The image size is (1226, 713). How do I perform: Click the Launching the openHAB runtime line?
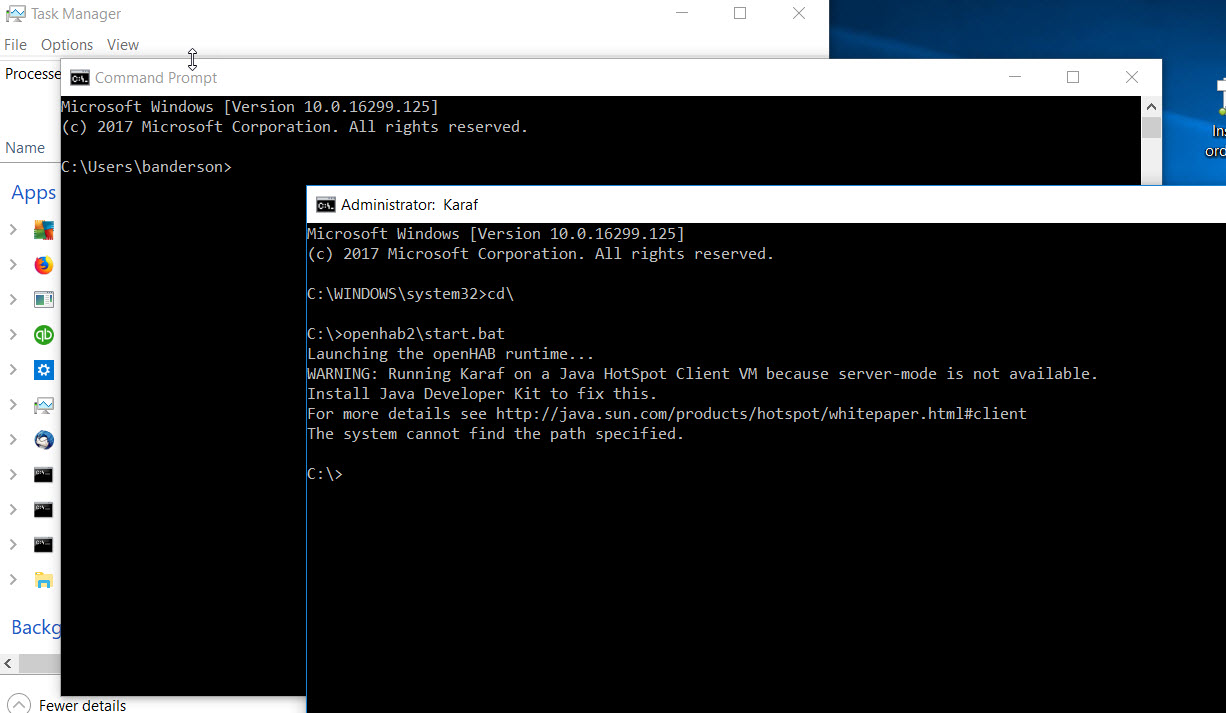click(x=451, y=354)
